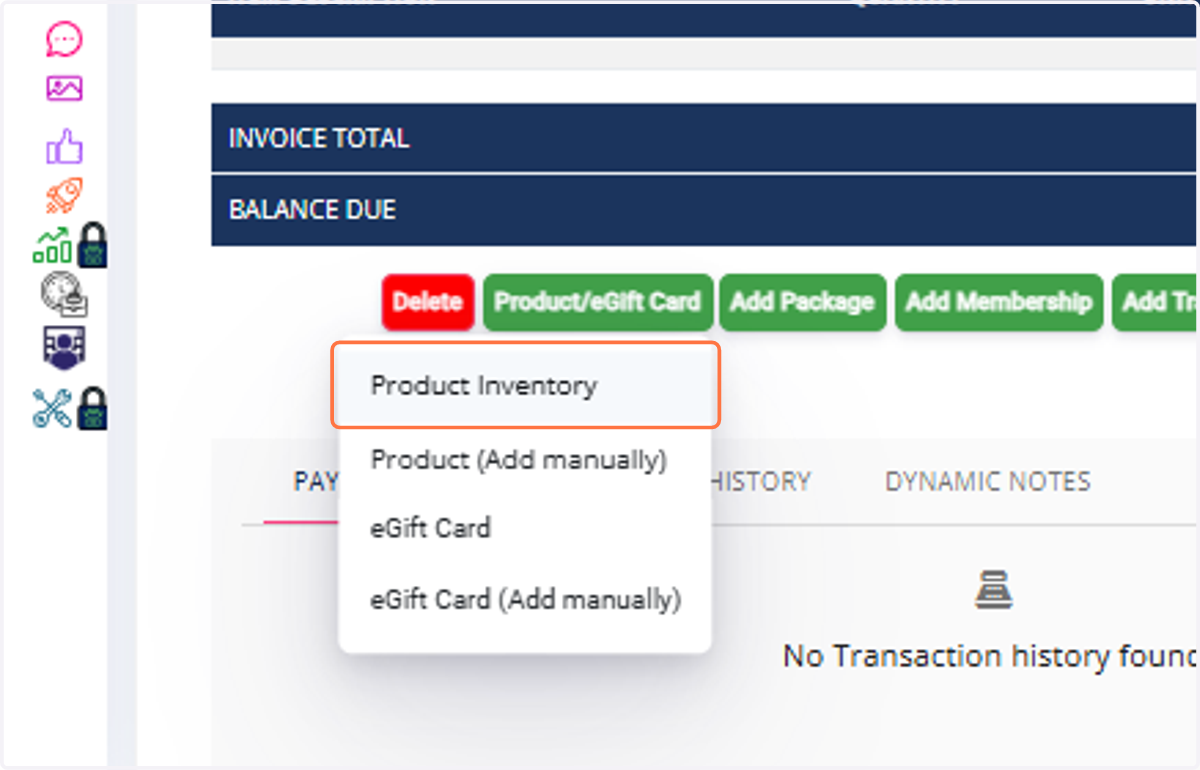Click the Add Package button
Viewport: 1200px width, 770px height.
tap(802, 302)
